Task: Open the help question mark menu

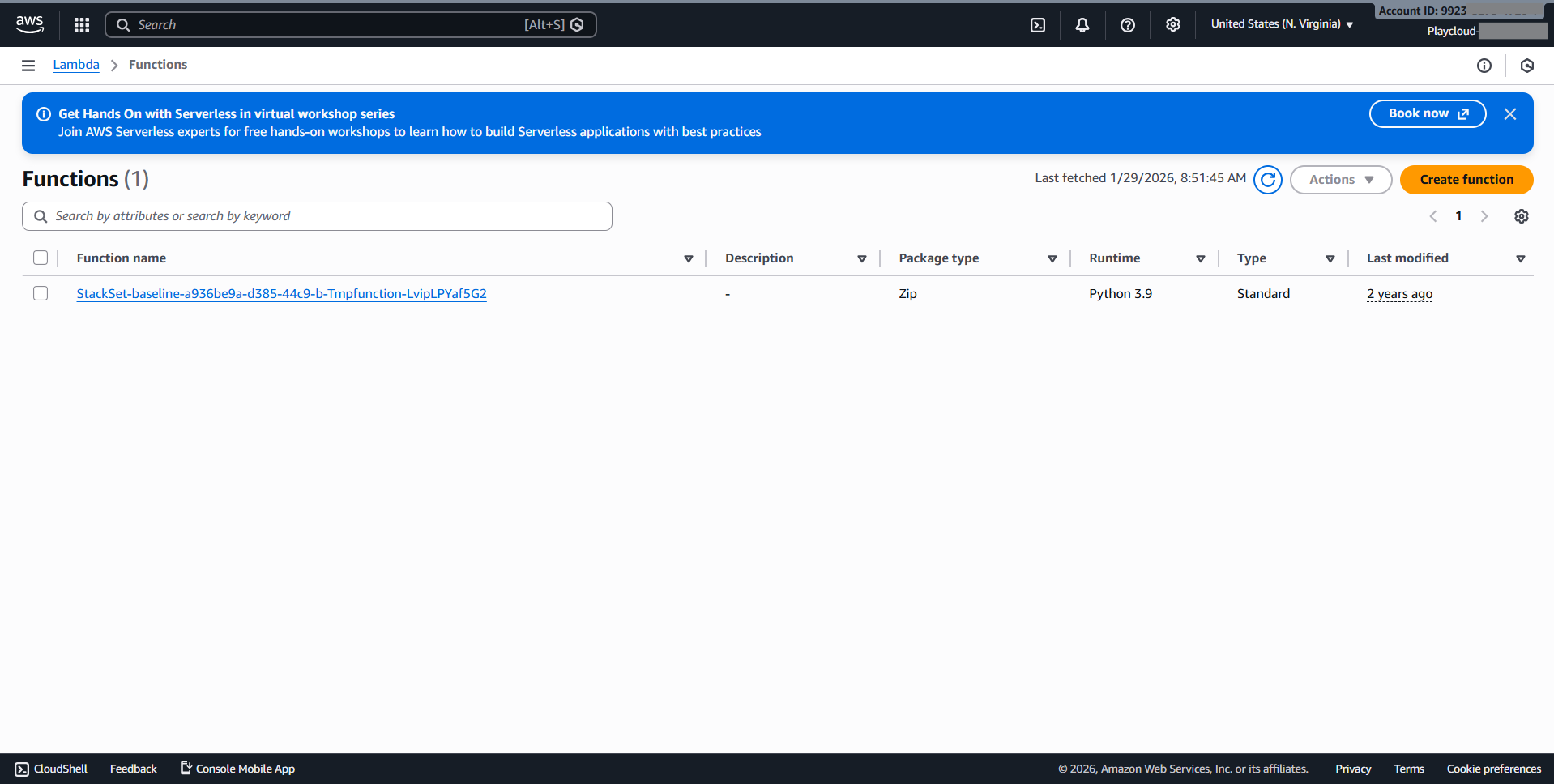Action: (1128, 25)
